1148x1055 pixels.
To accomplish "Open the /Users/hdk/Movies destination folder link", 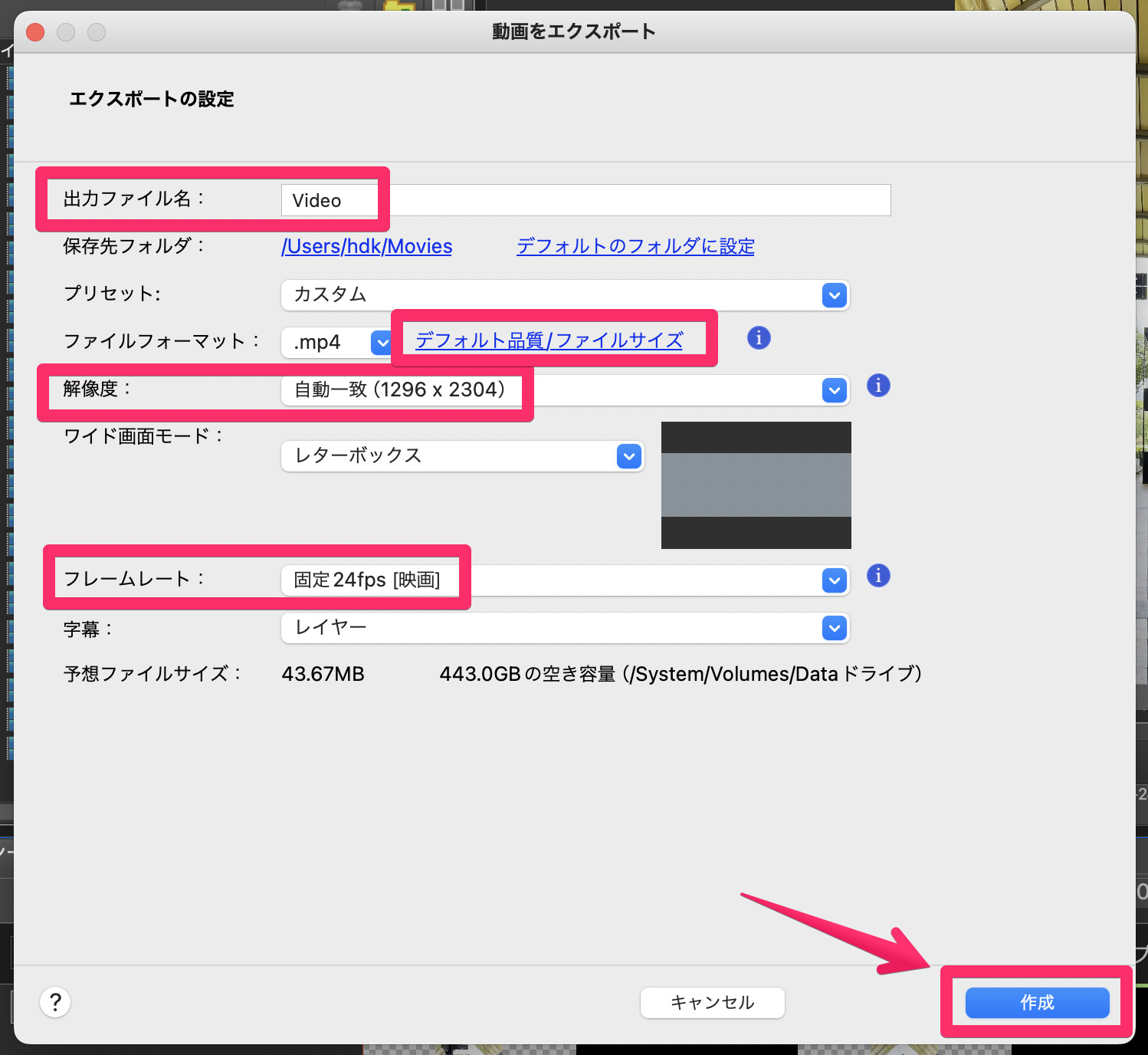I will [366, 246].
